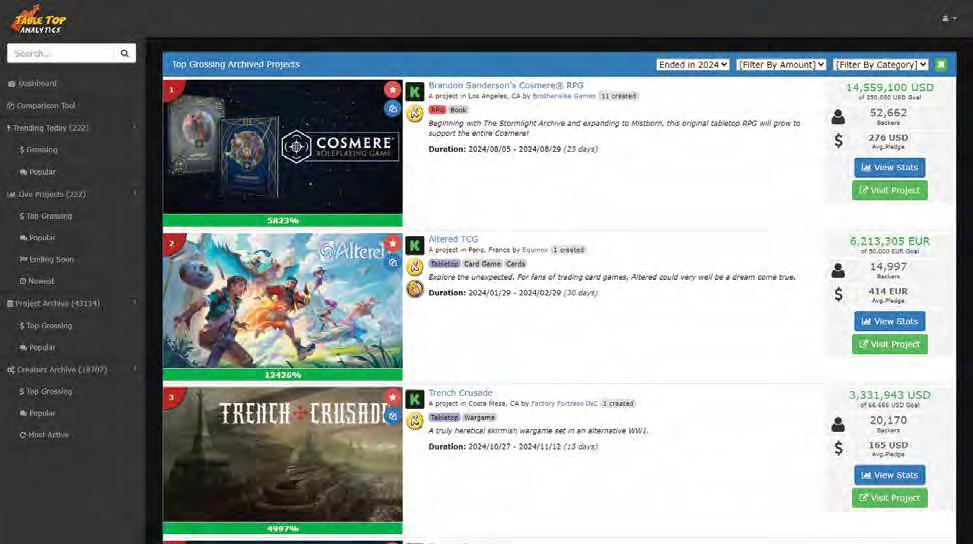Image resolution: width=973 pixels, height=544 pixels.
Task: Click the Altered 12426% funding progress bar
Action: pos(282,375)
